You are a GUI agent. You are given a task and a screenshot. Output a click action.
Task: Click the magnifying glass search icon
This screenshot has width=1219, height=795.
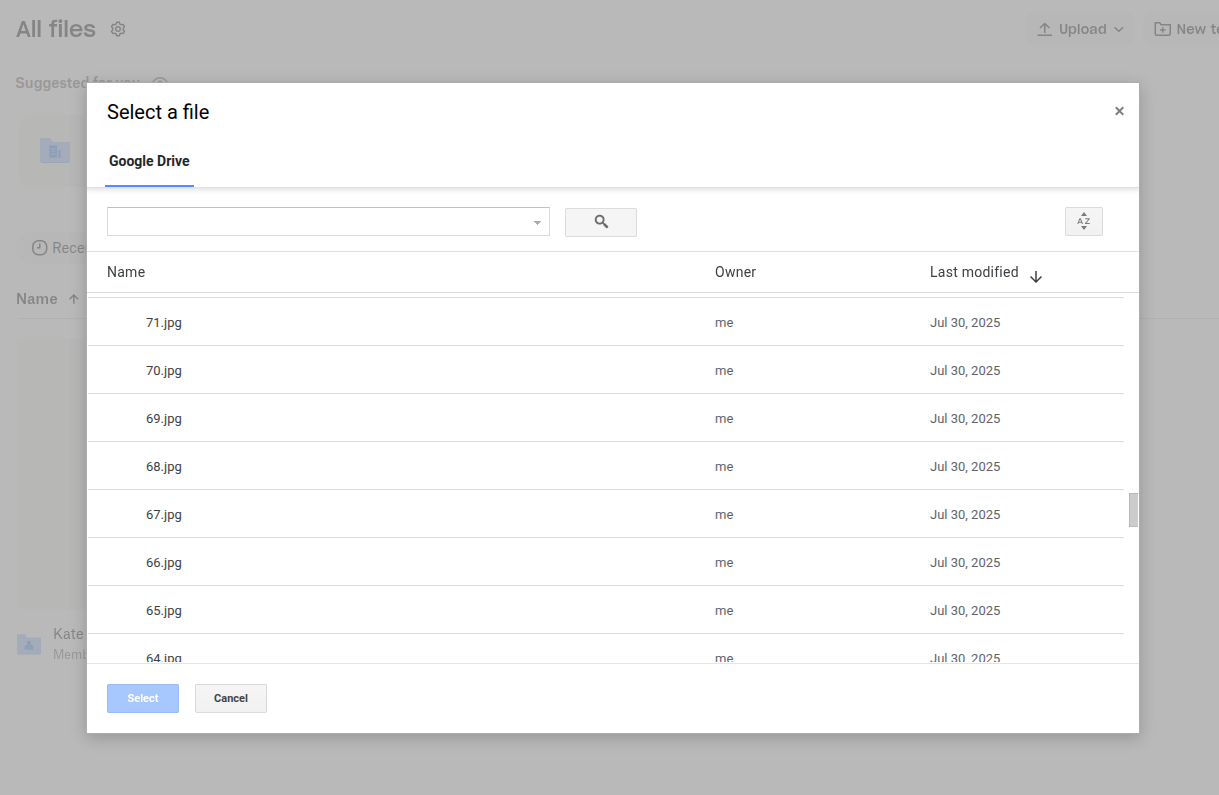(x=600, y=221)
